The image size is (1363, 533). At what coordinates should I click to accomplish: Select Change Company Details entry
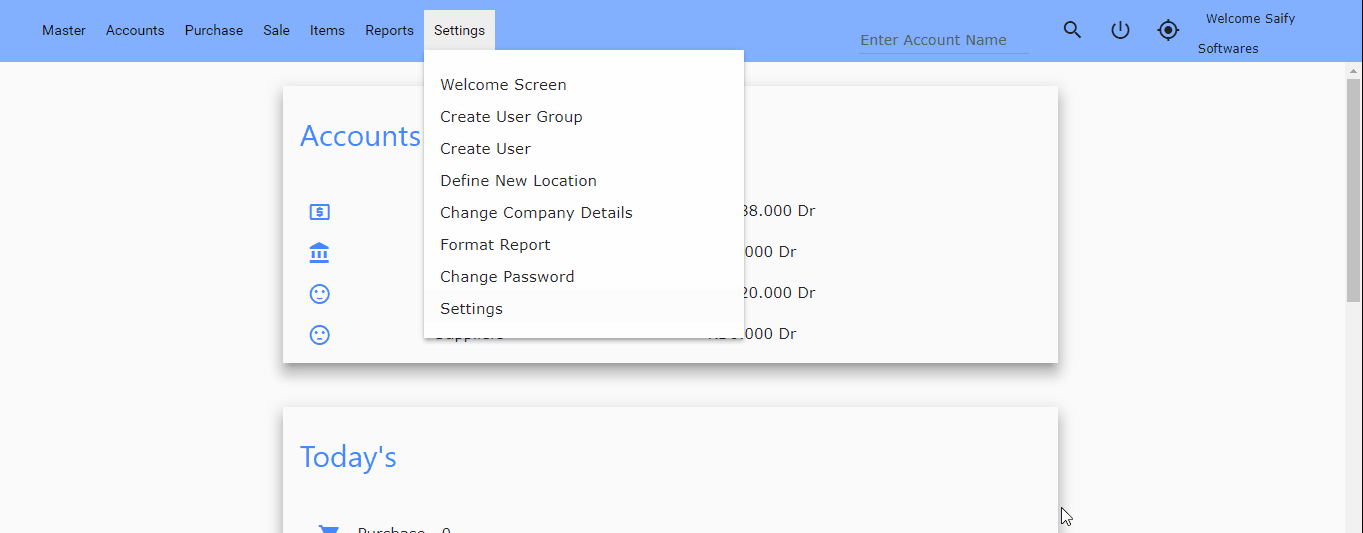click(536, 213)
